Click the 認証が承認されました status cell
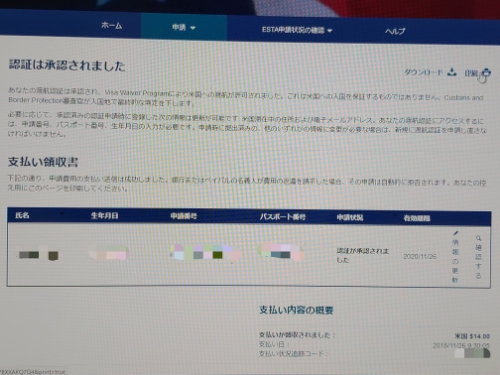This screenshot has height=375, width=500. (363, 255)
